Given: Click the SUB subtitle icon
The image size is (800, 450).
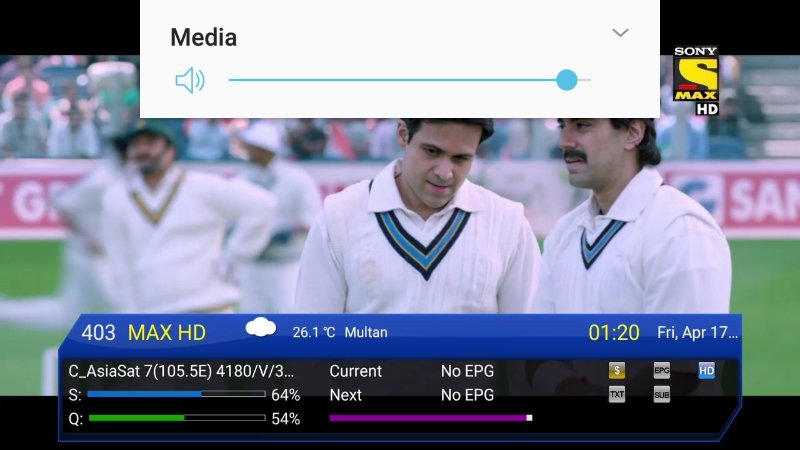Looking at the screenshot, I should tap(661, 394).
